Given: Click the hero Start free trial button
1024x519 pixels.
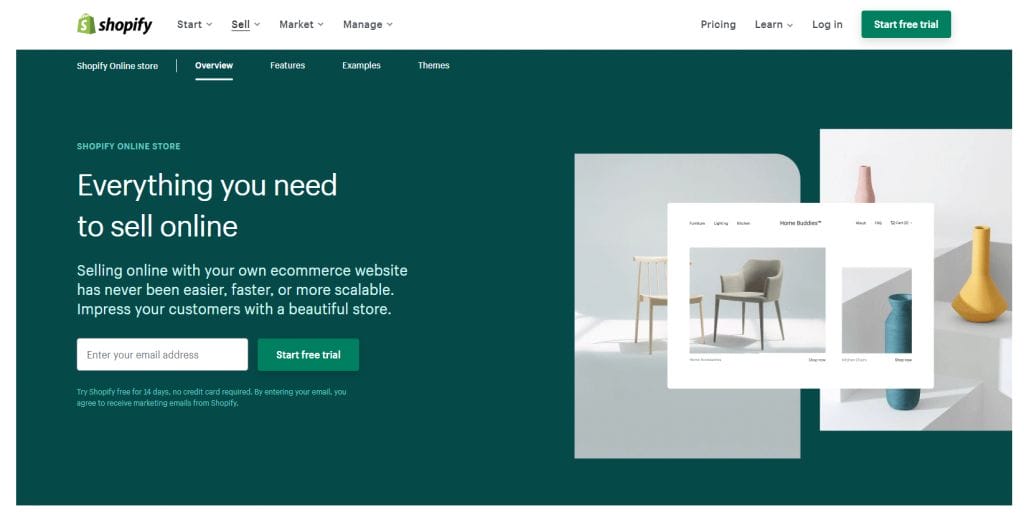Looking at the screenshot, I should 308,354.
